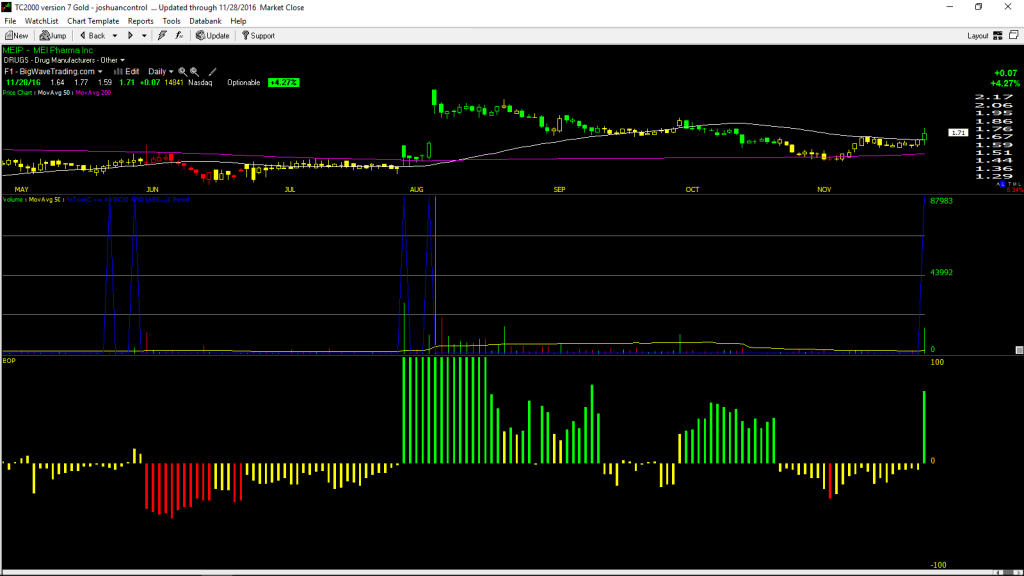The image size is (1024, 576).
Task: Click the TC2000 application title icon
Action: 7,7
